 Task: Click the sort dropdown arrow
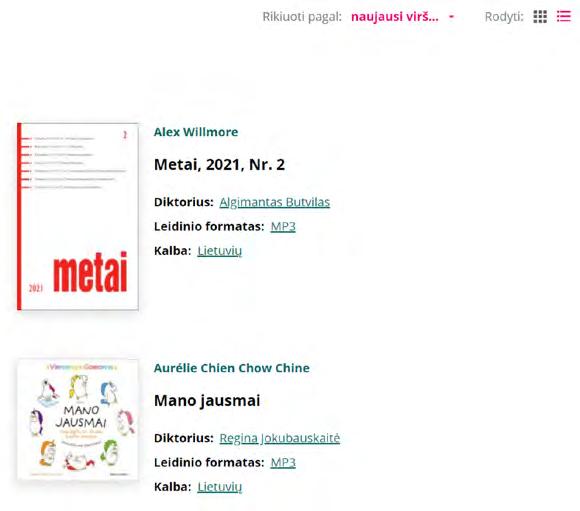[x=451, y=17]
